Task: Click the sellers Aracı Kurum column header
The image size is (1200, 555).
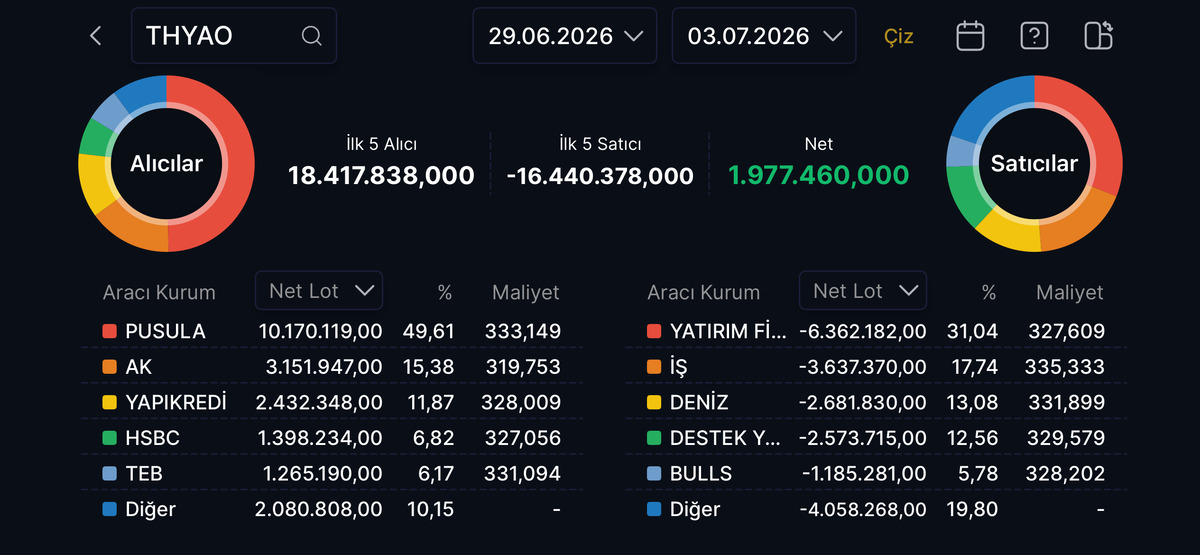Action: point(704,293)
